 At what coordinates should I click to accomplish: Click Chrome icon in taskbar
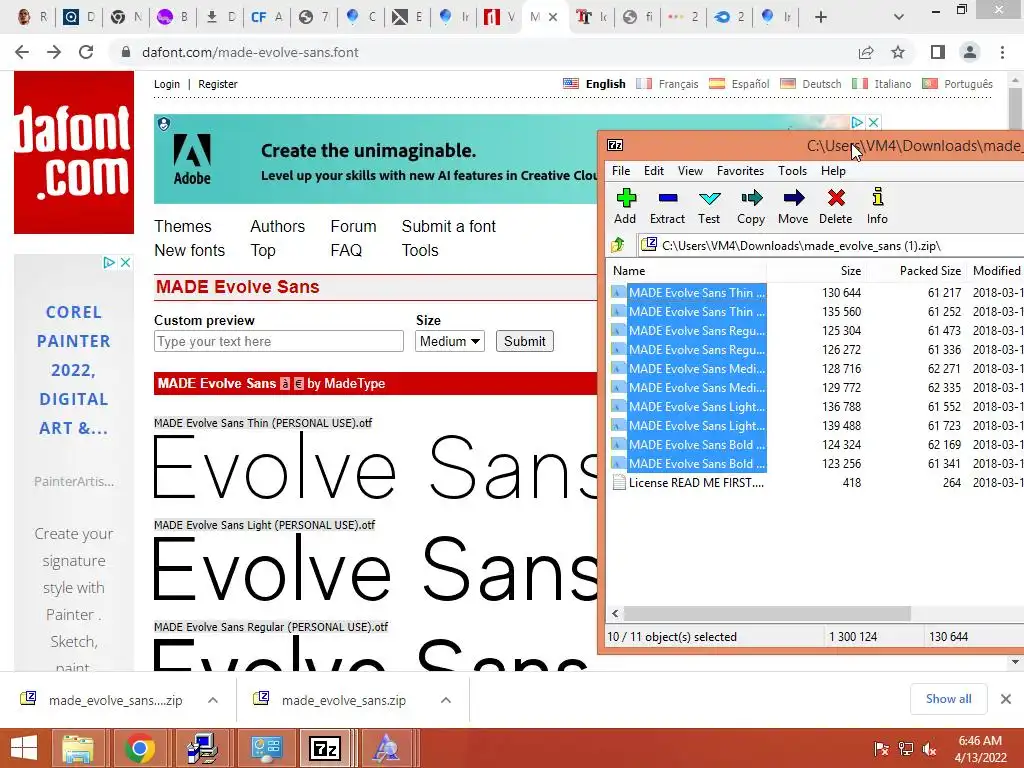click(139, 748)
